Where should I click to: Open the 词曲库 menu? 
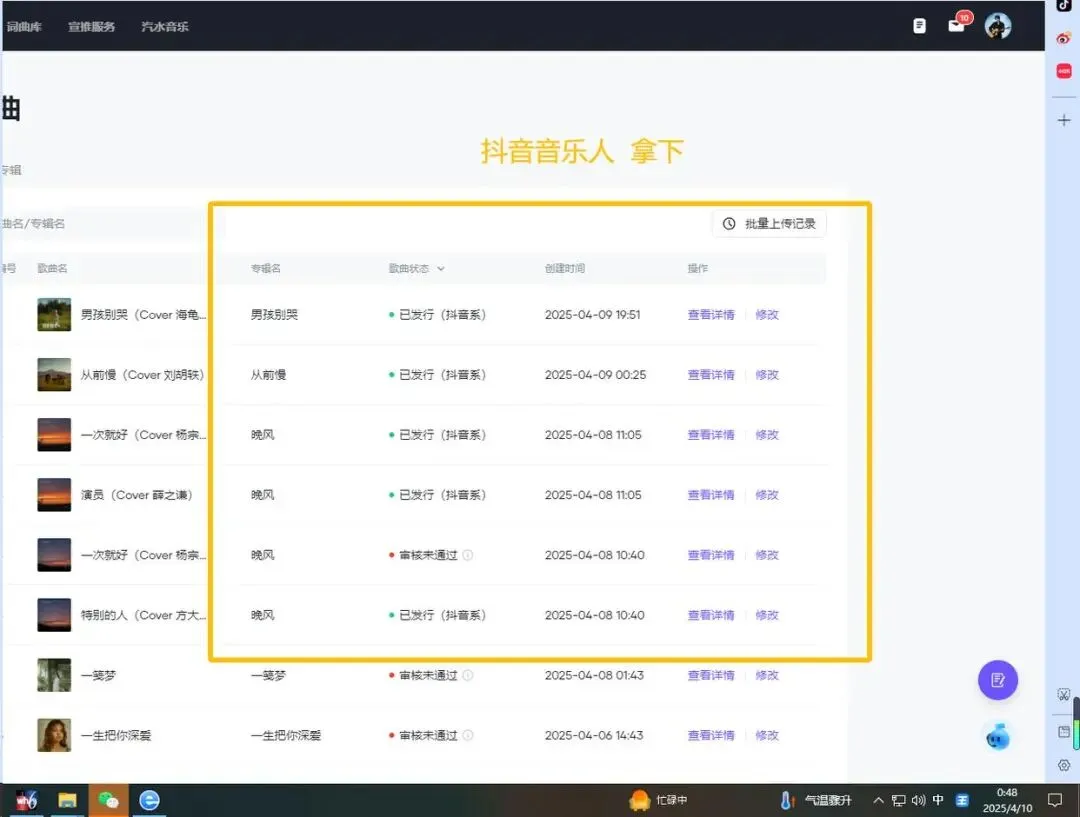coord(24,27)
